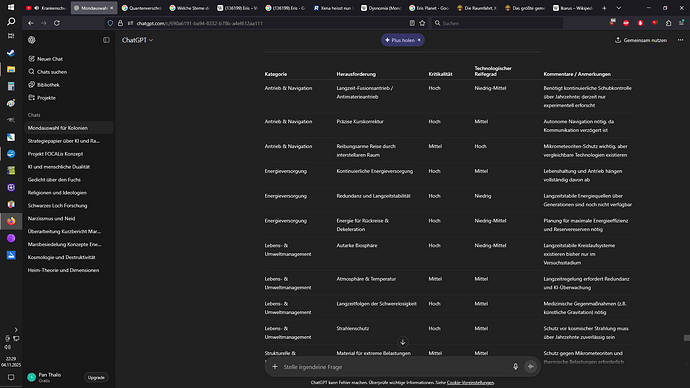Open chat Narzissmus und Neid
This screenshot has width=690, height=388.
coord(69,218)
